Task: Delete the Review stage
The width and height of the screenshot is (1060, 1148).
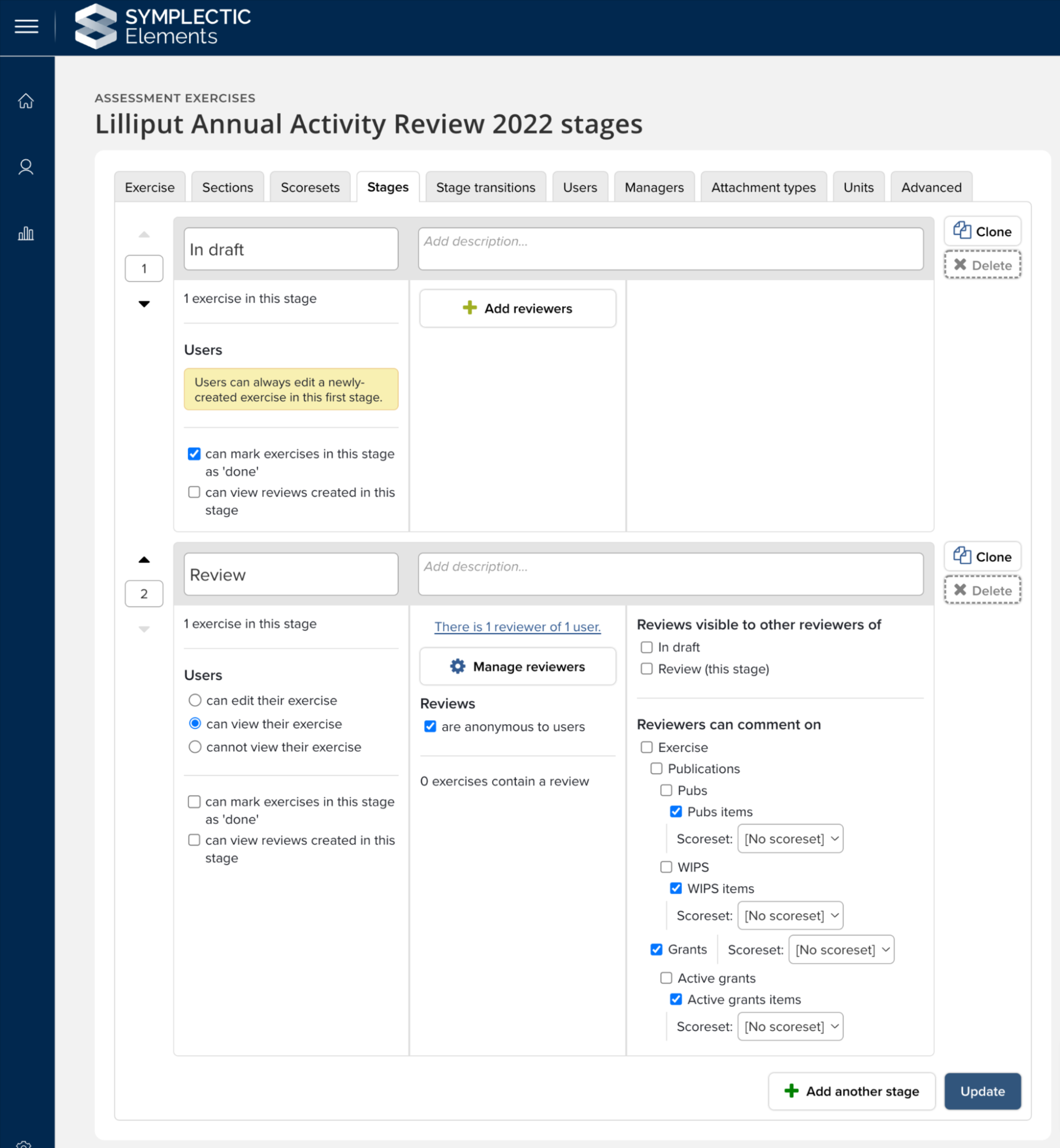Action: coord(982,590)
